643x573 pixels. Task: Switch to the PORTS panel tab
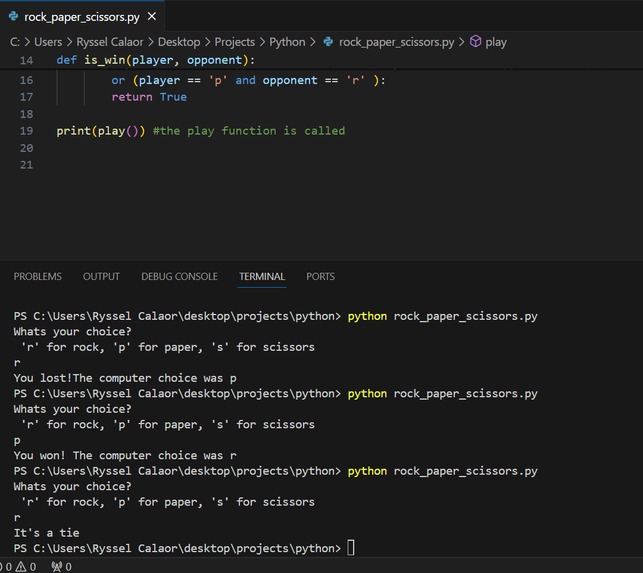[x=320, y=276]
